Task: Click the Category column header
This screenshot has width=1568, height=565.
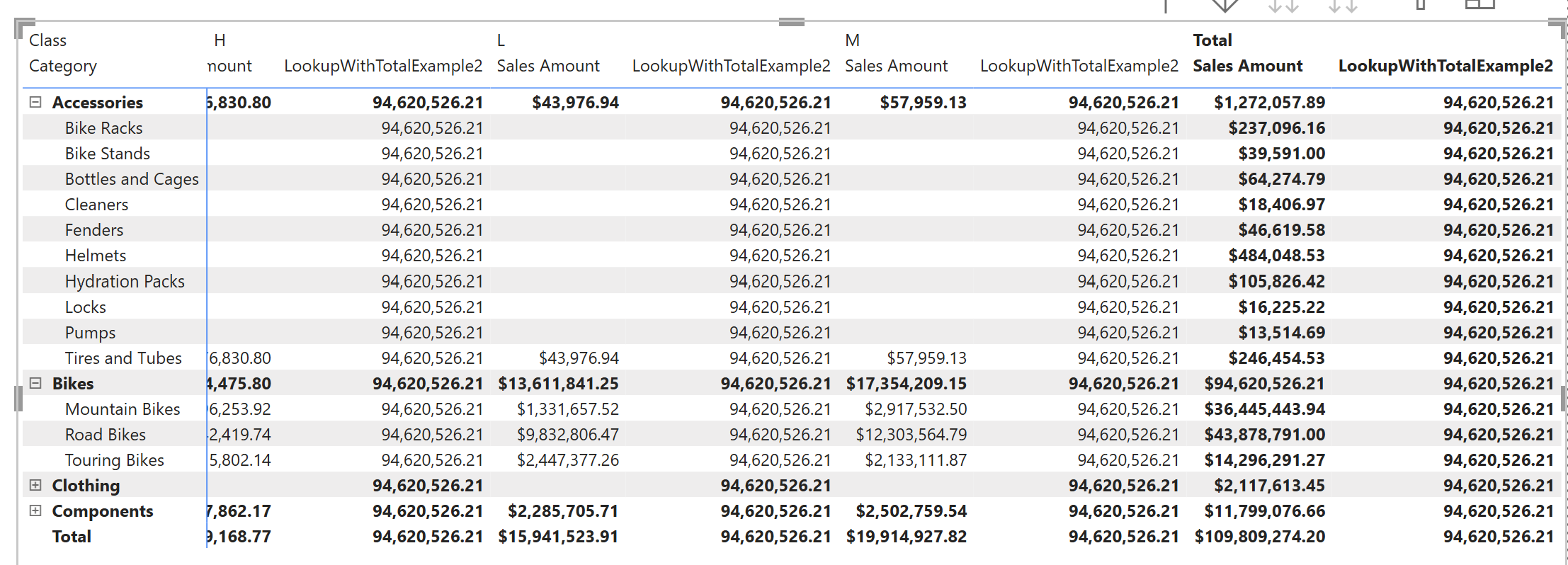Action: click(62, 66)
